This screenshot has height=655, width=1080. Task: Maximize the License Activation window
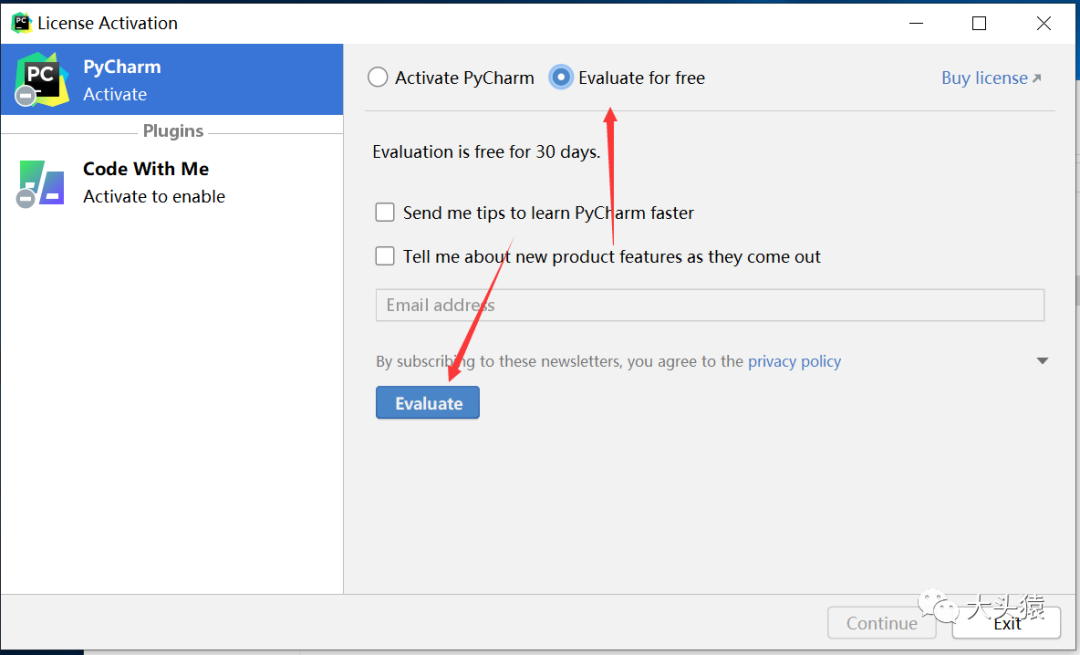tap(979, 23)
